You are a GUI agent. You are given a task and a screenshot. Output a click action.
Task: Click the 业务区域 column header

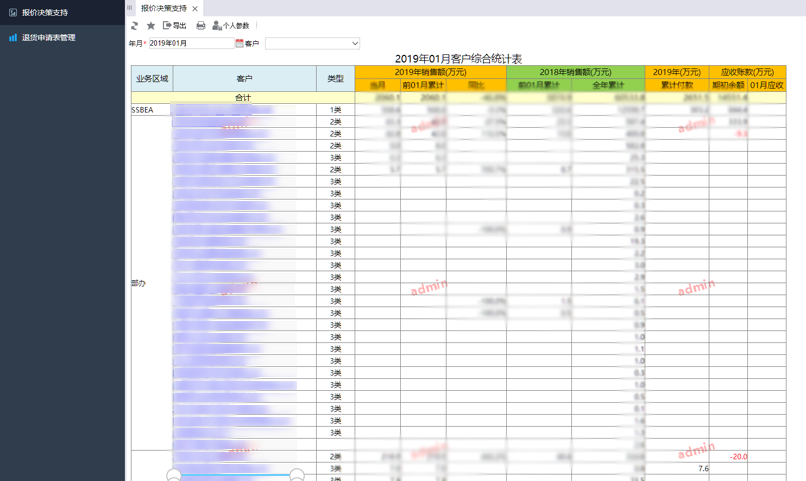point(152,79)
